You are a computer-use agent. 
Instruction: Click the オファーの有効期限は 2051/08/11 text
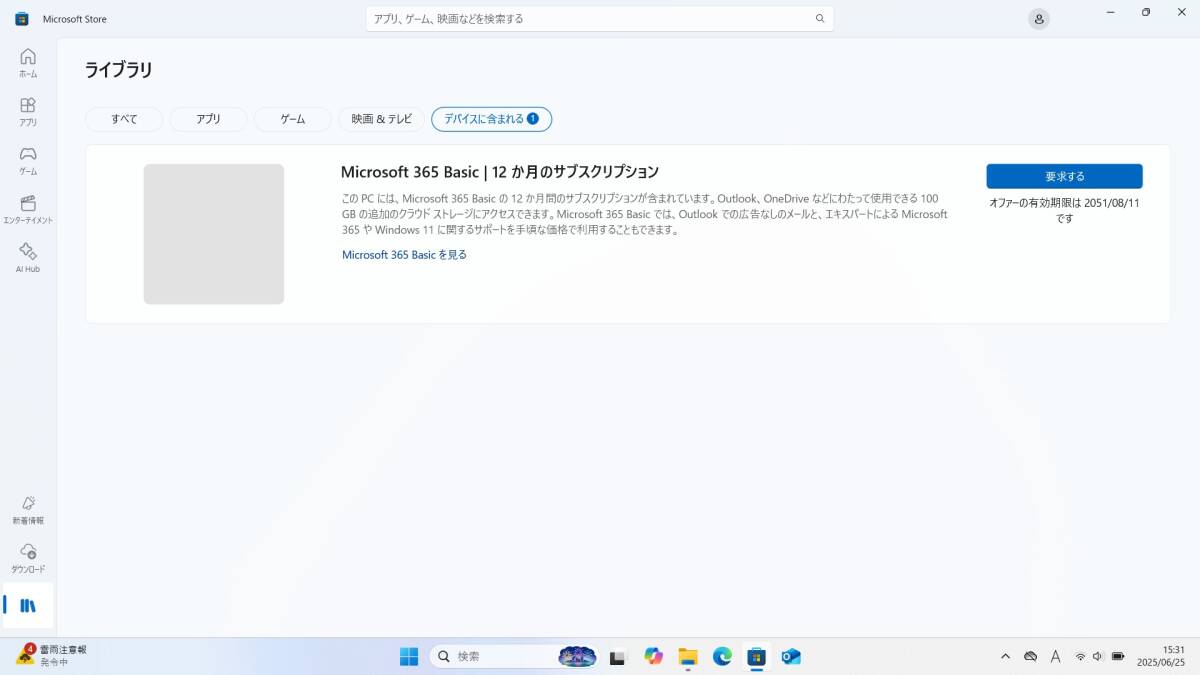[x=1064, y=210]
